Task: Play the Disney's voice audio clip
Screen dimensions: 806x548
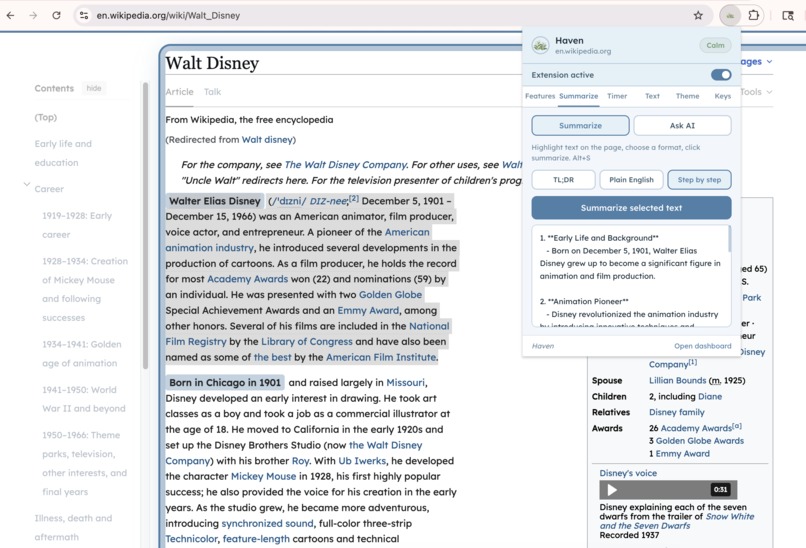Action: [612, 489]
